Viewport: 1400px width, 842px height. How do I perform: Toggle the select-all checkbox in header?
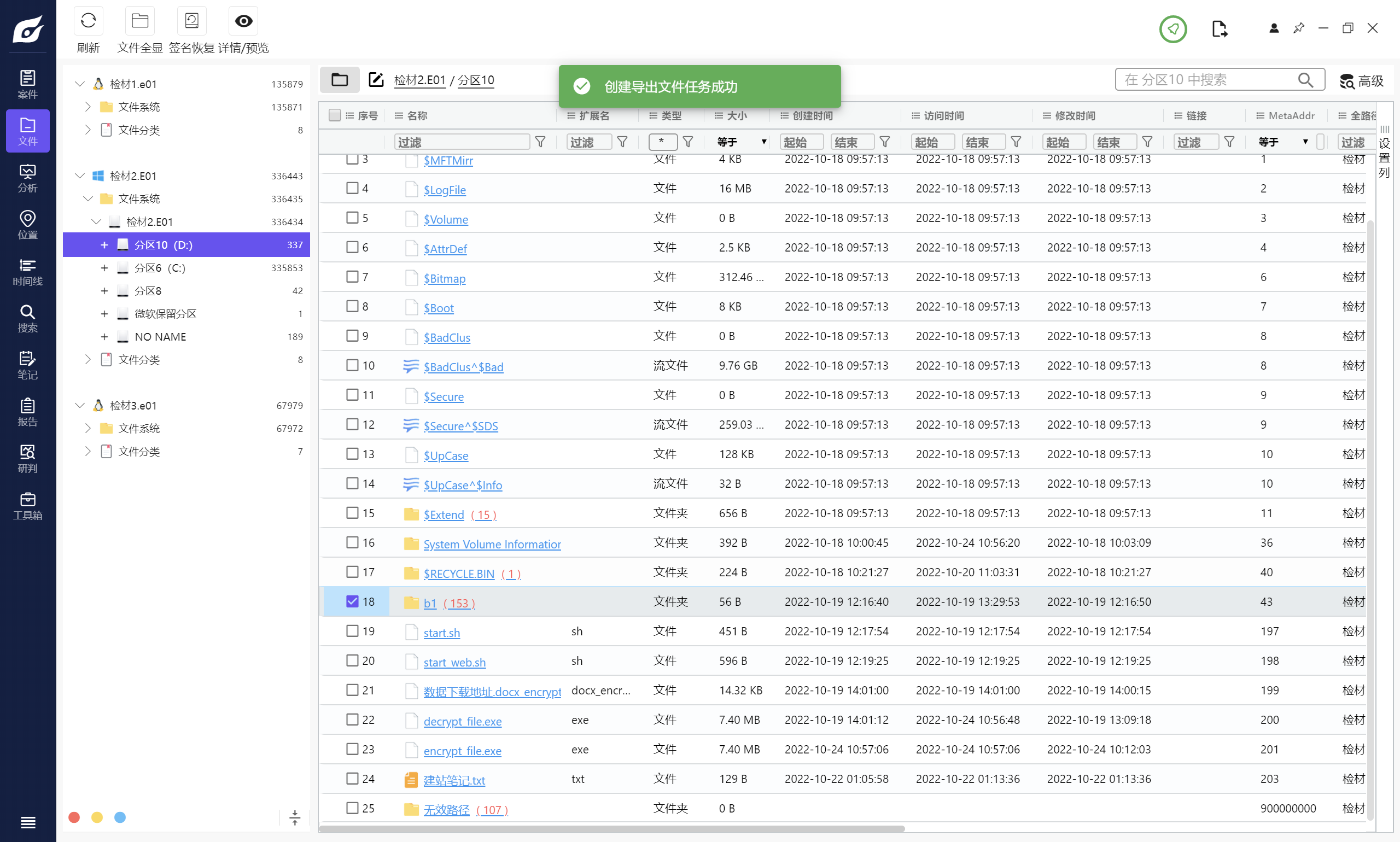tap(335, 115)
